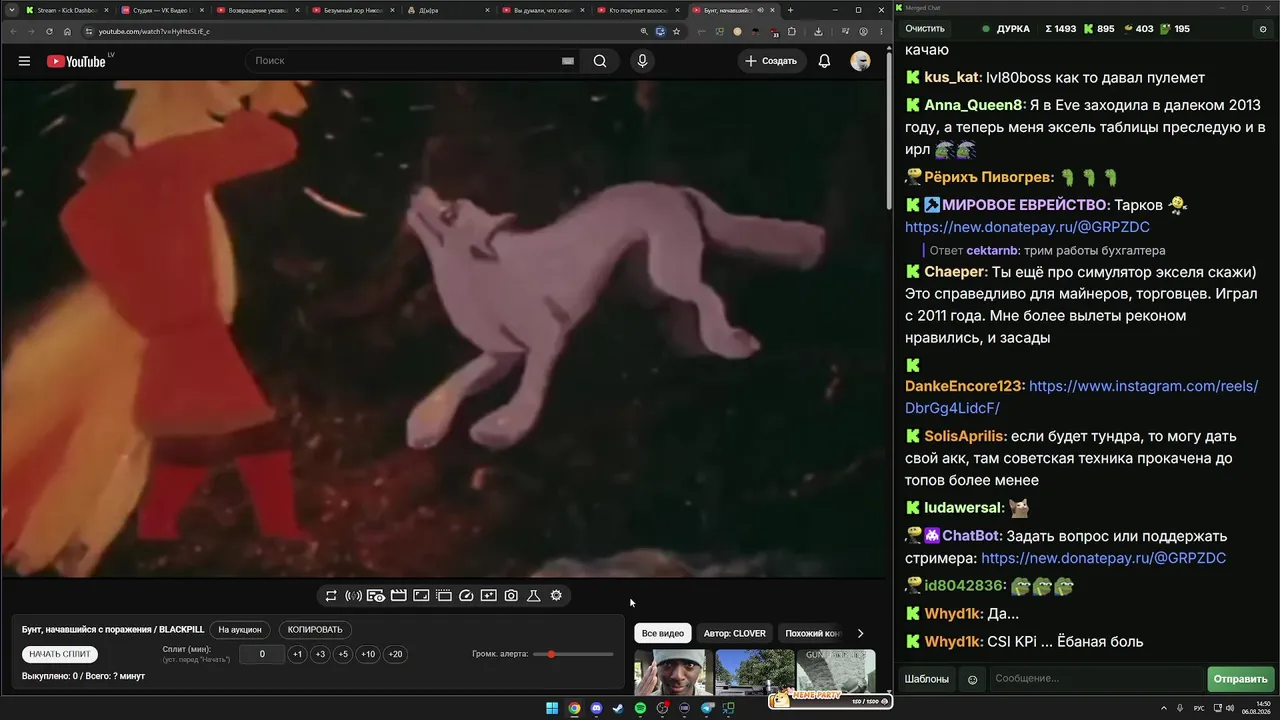Go to browser home page

68,31
